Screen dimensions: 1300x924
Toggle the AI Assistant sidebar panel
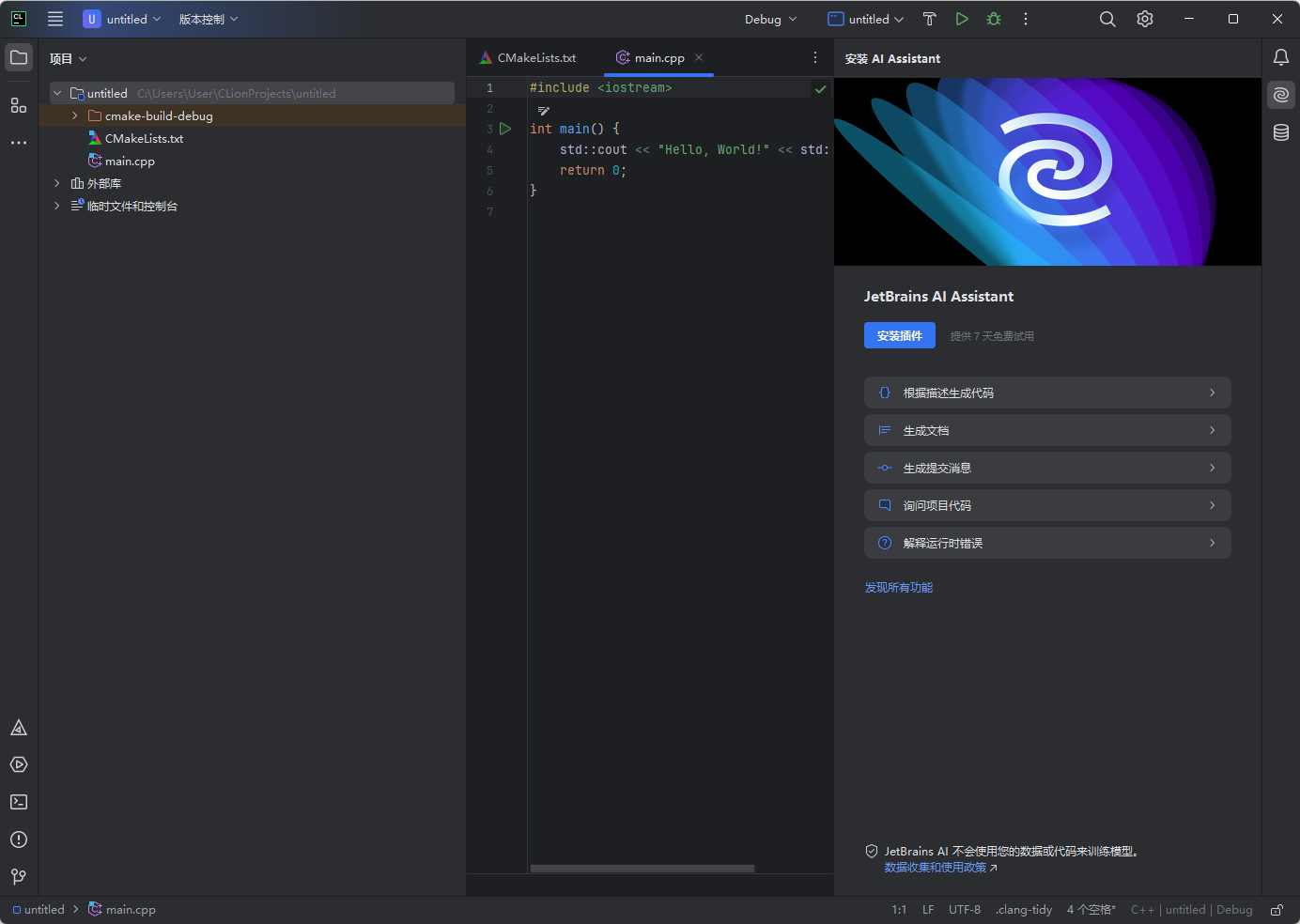1280,95
